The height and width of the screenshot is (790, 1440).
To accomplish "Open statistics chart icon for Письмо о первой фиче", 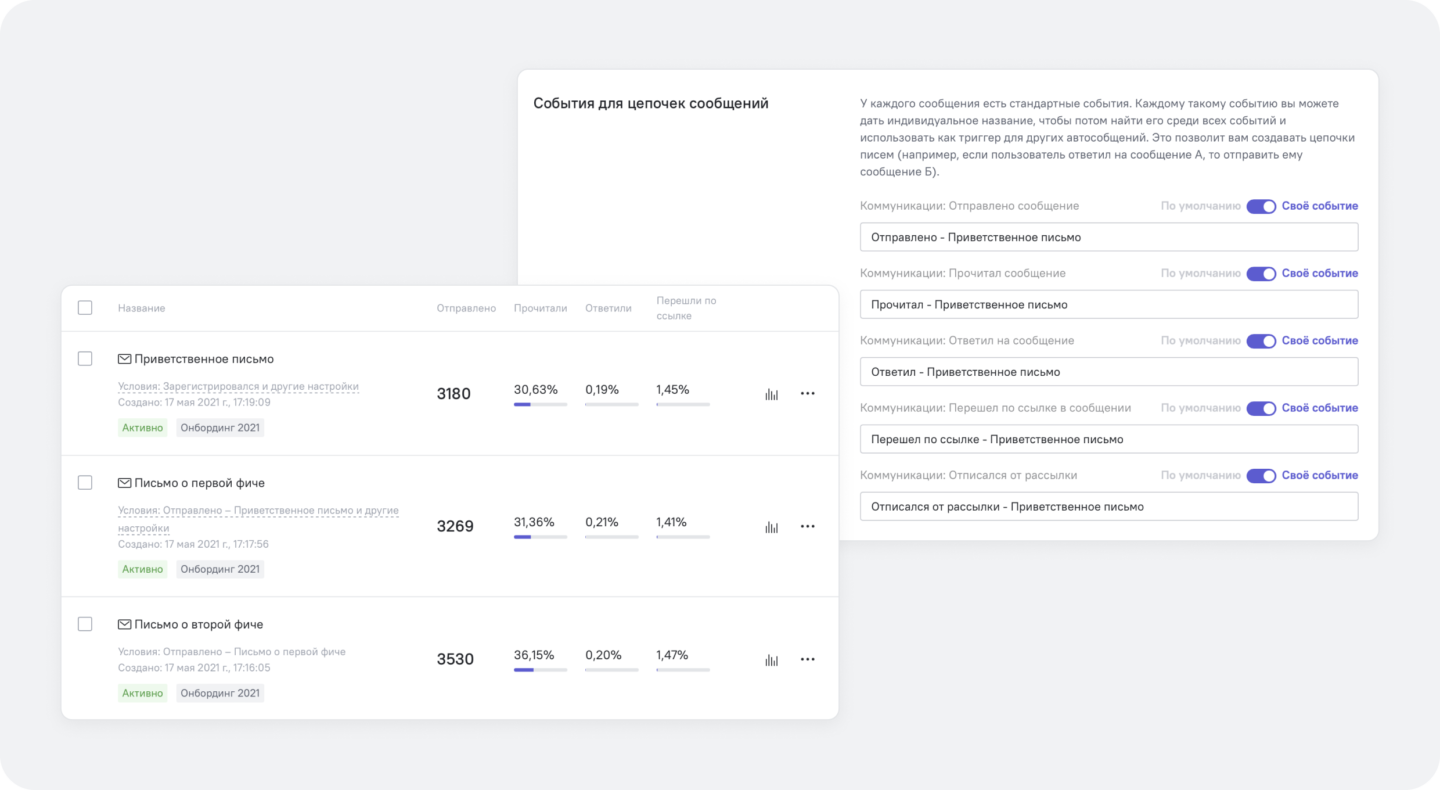I will [771, 527].
